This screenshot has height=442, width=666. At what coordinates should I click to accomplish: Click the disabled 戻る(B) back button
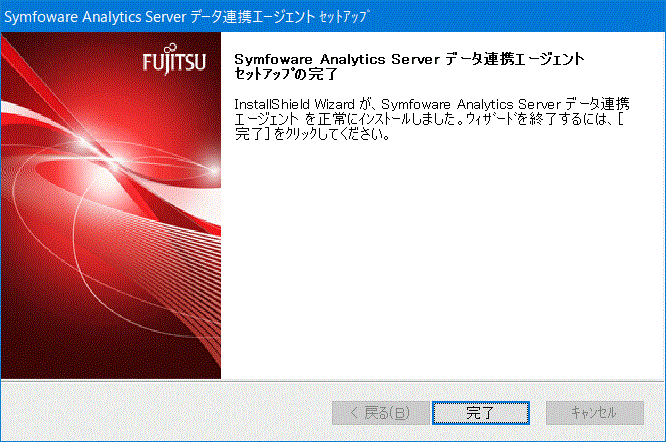tap(381, 412)
